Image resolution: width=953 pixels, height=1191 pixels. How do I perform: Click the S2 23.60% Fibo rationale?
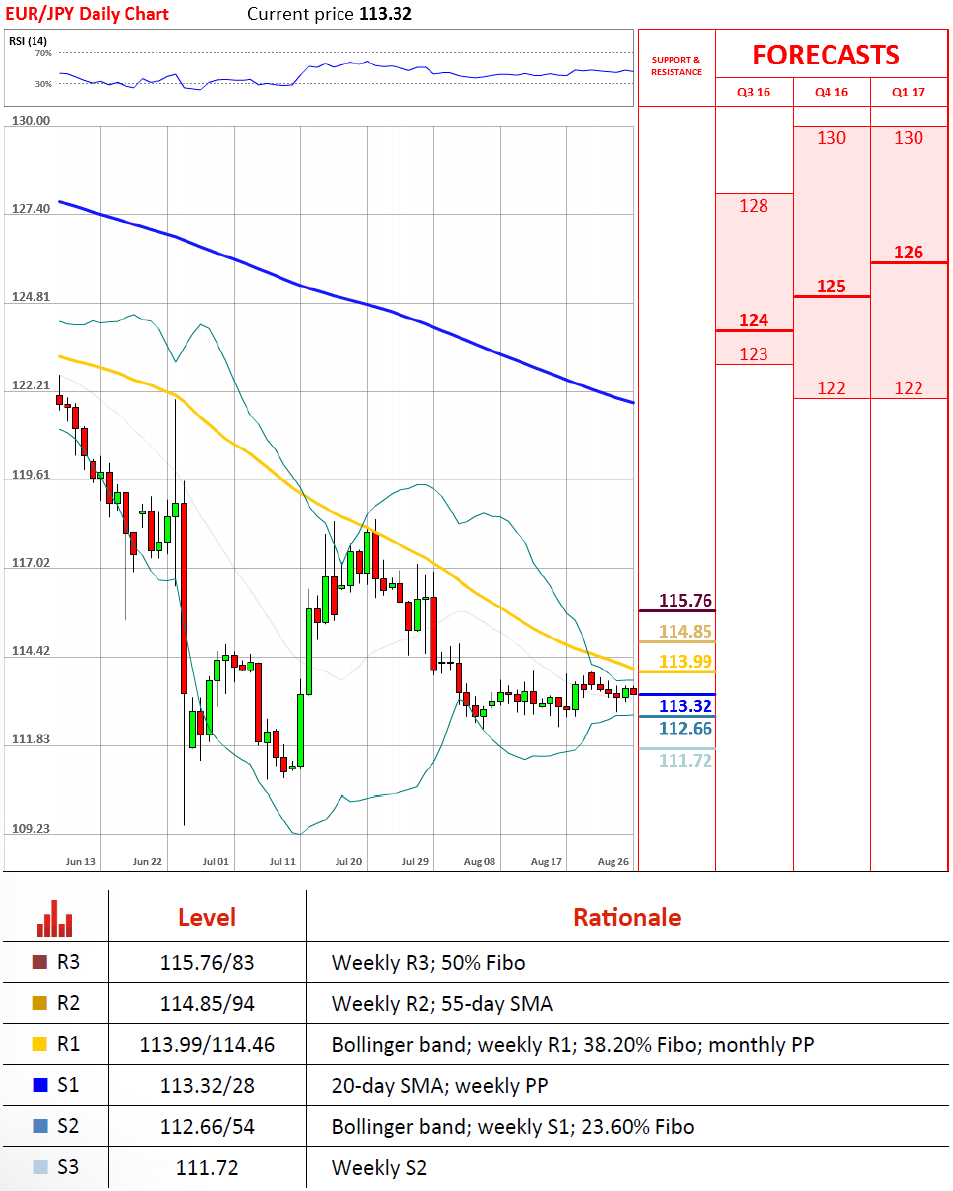pyautogui.click(x=513, y=1127)
